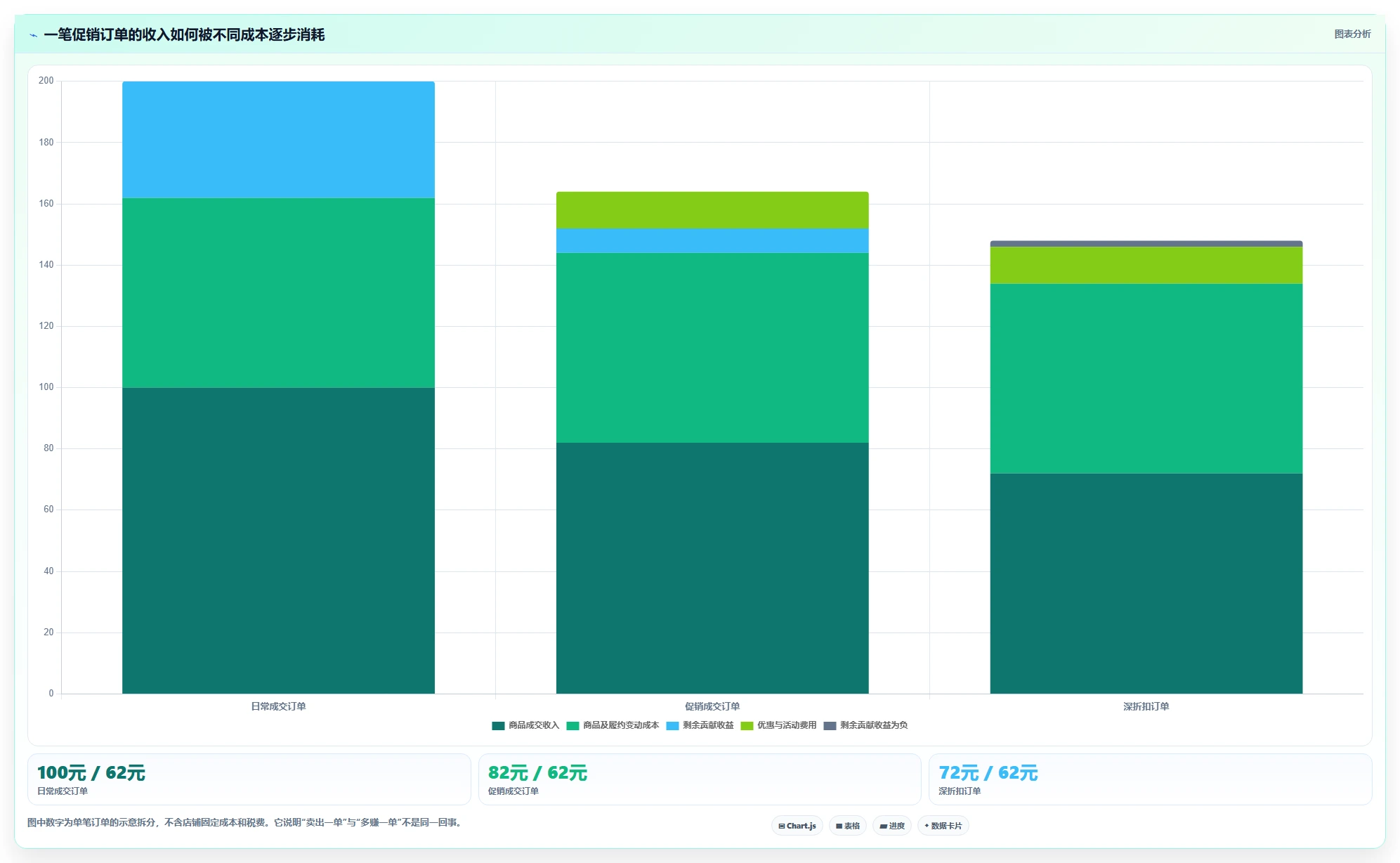The height and width of the screenshot is (863, 1400).
Task: Select the title 一笔促销订单的收入如何被不同成本逐步消耗
Action: coord(184,34)
